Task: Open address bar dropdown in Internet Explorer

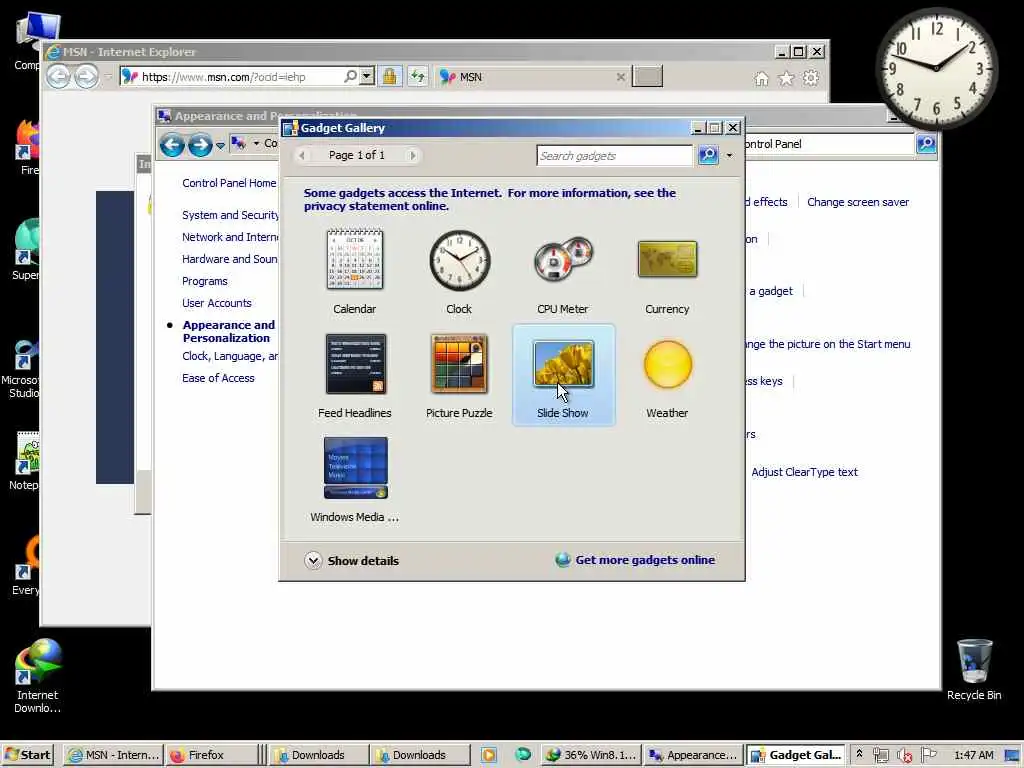Action: coord(367,76)
